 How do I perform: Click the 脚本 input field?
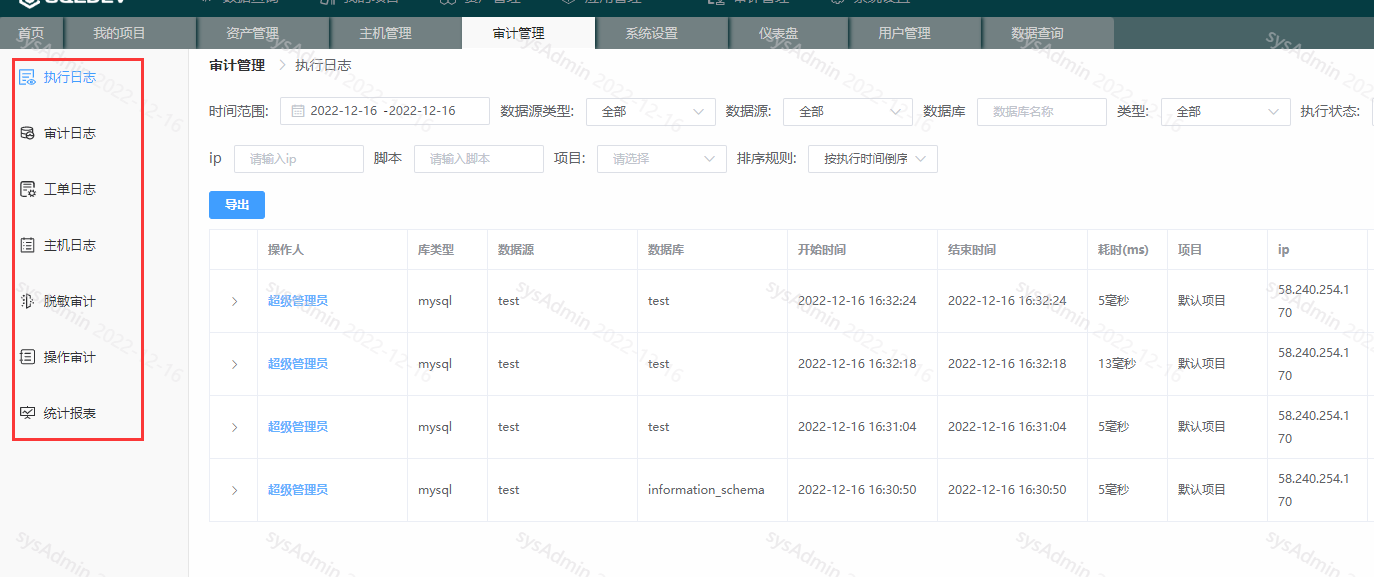tap(479, 158)
